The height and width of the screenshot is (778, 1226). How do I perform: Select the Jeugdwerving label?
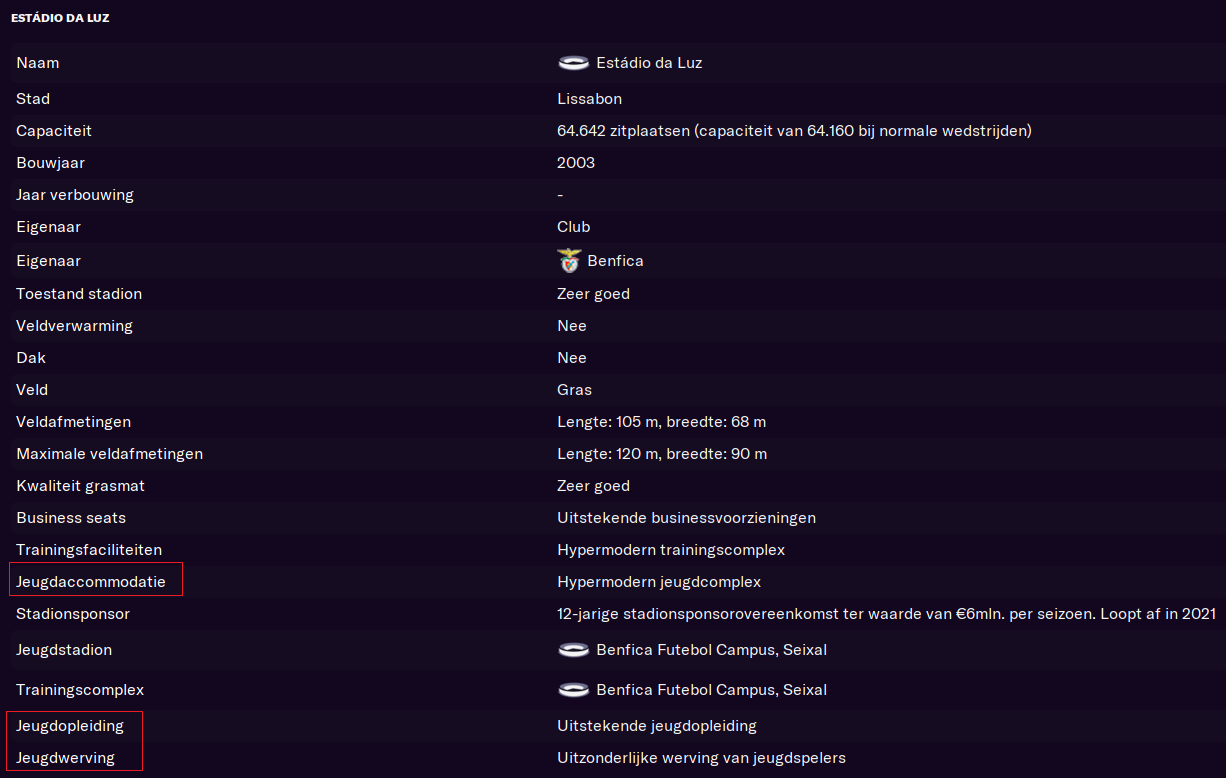(65, 758)
